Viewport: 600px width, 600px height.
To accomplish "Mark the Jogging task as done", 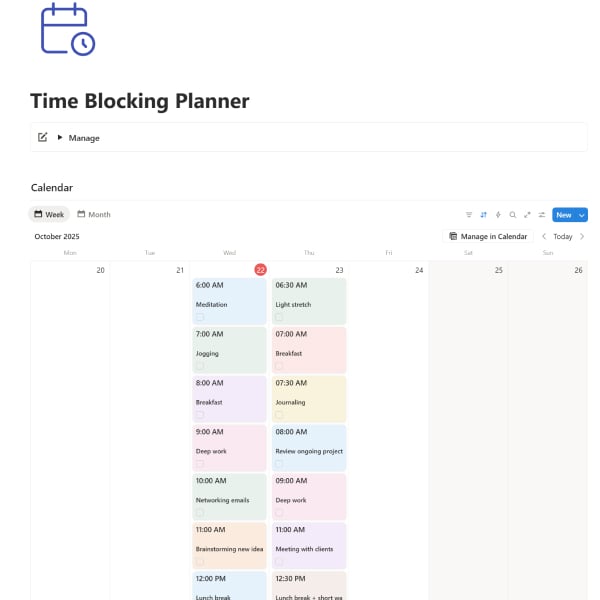I will [x=200, y=366].
